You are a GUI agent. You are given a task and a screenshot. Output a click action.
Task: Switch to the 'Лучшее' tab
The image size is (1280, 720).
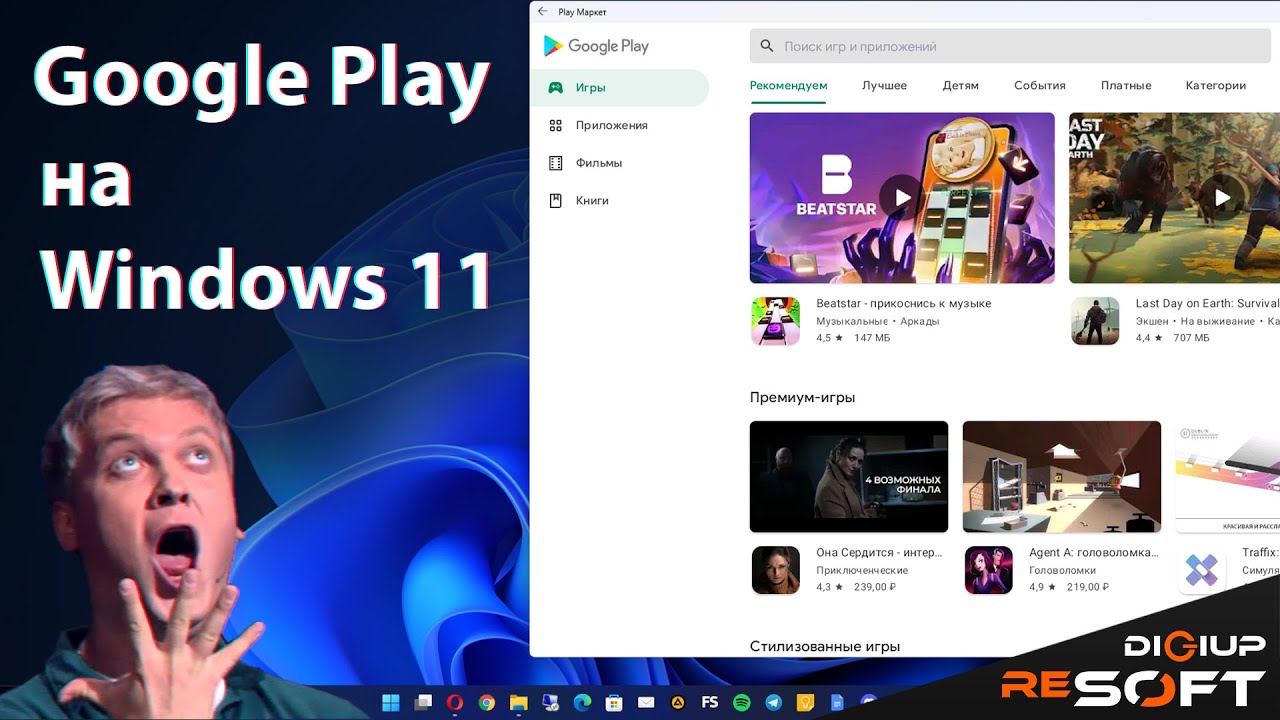[x=885, y=86]
